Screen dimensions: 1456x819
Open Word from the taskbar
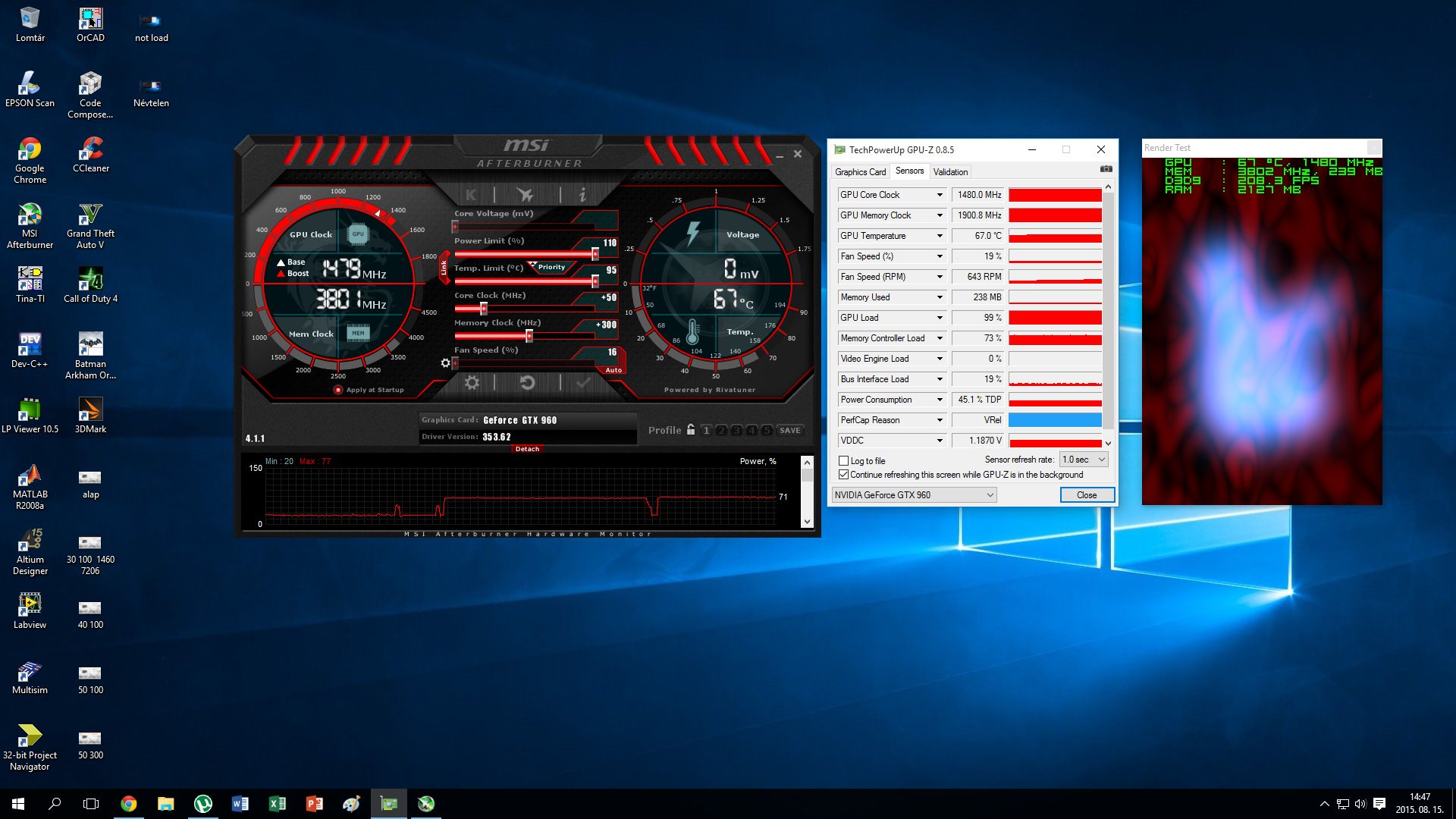[x=240, y=804]
